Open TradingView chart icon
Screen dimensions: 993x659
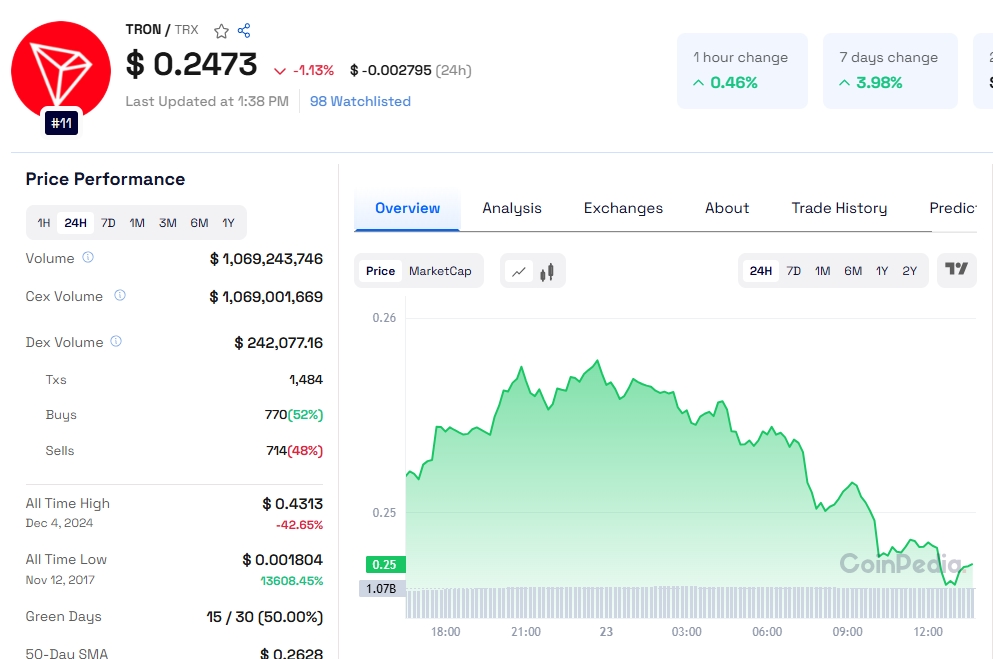click(x=956, y=270)
